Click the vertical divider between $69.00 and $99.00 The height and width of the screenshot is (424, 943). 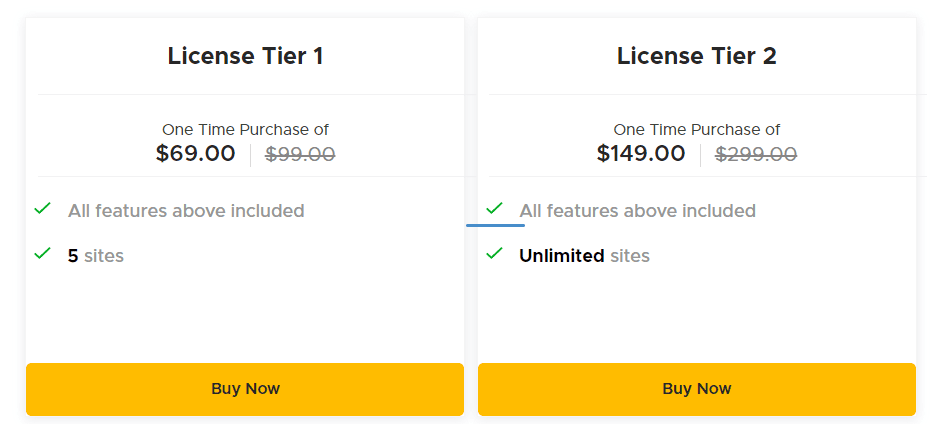(250, 155)
